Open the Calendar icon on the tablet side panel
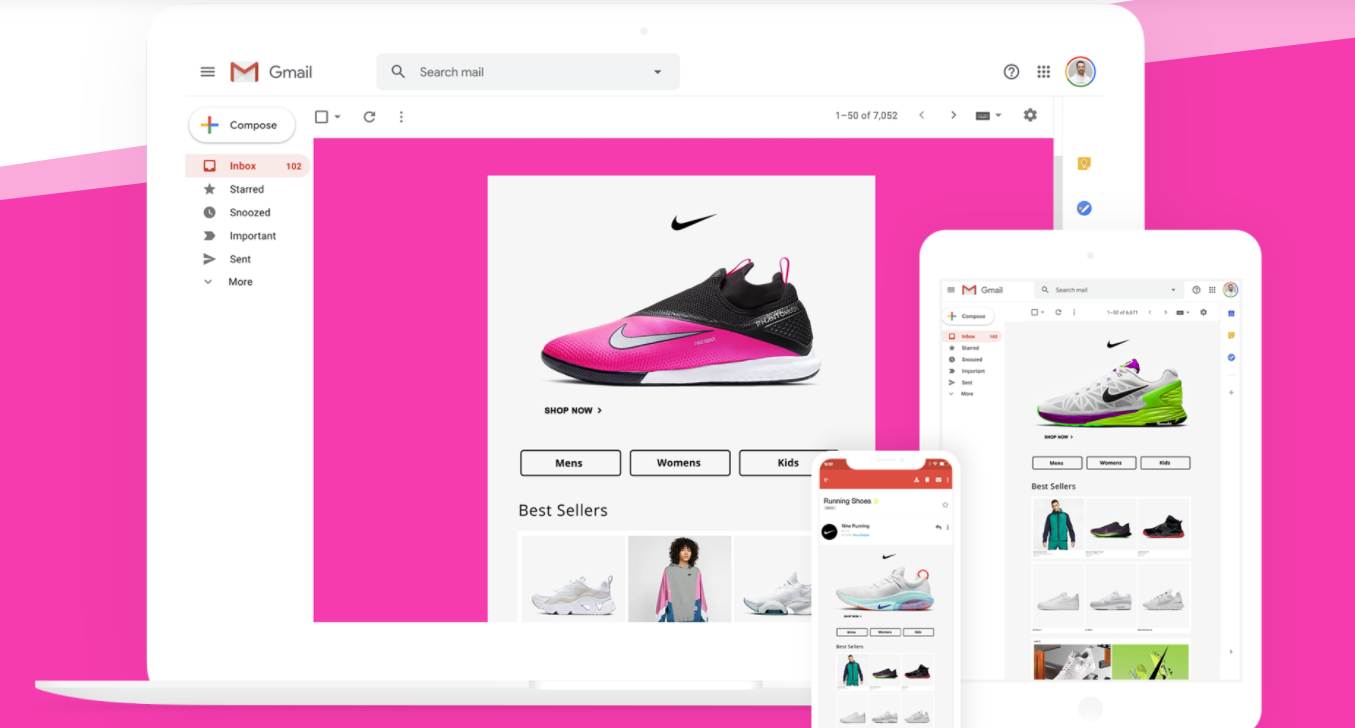The height and width of the screenshot is (728, 1355). [x=1231, y=313]
